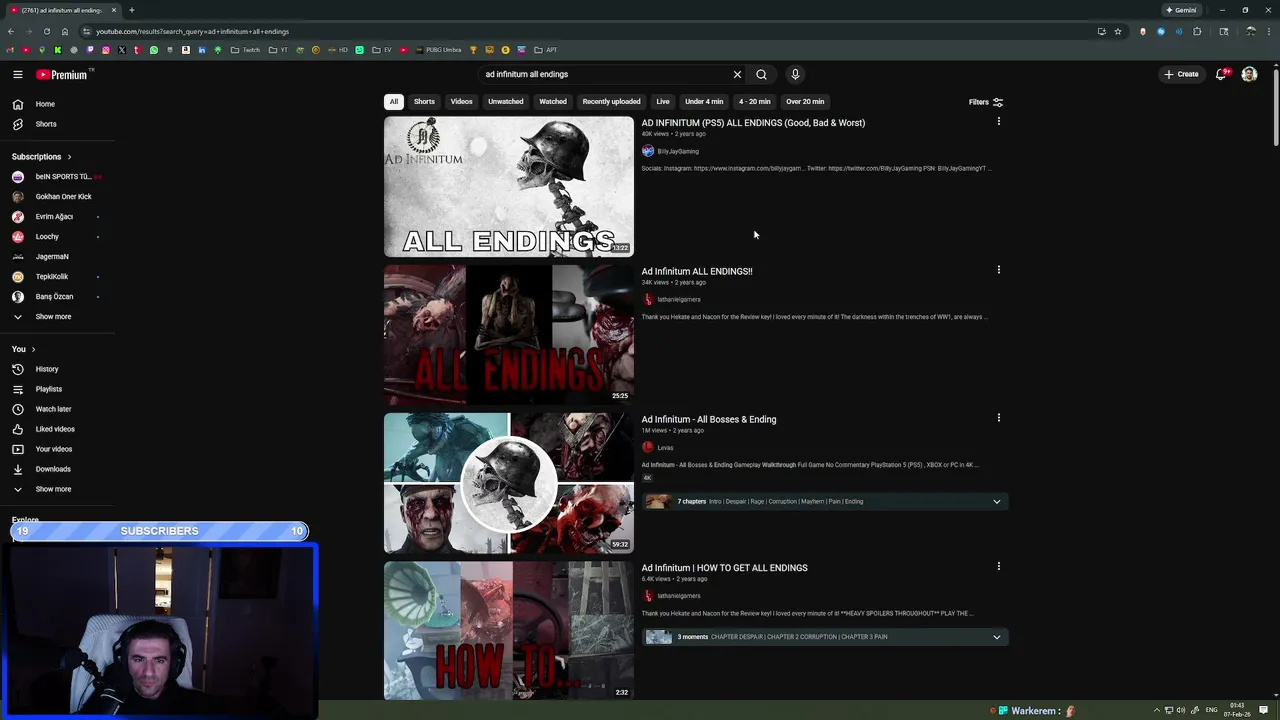Open Chrome extensions puzzle icon
Screen dimensions: 1280x720
(x=1197, y=31)
